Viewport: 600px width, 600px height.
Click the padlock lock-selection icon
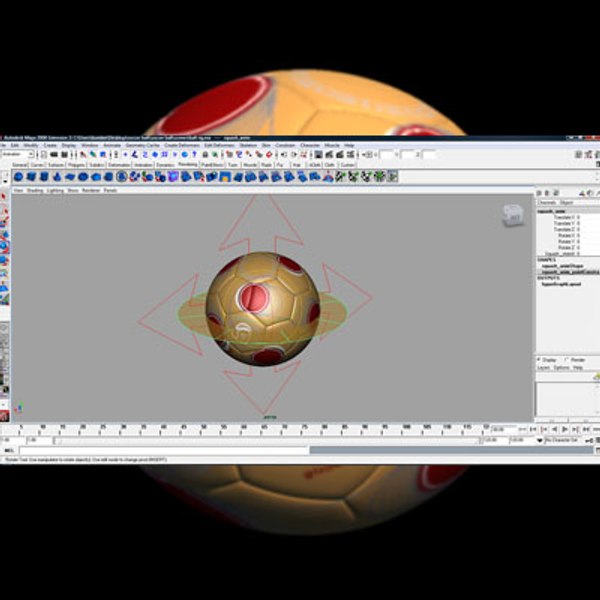point(205,155)
